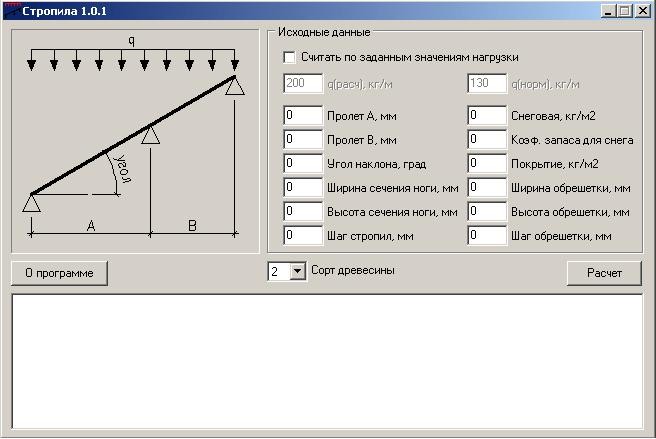Click the Стропила app icon in title bar
The height and width of the screenshot is (439, 656).
(12, 10)
